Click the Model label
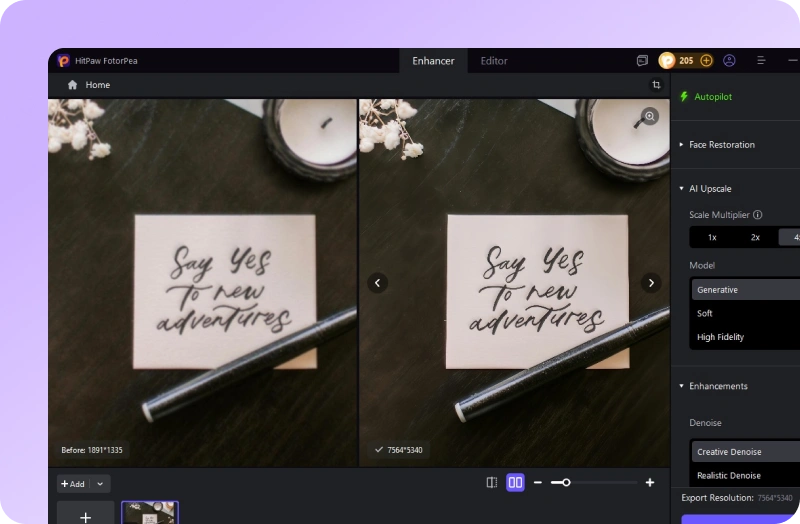The width and height of the screenshot is (800, 524). (702, 265)
